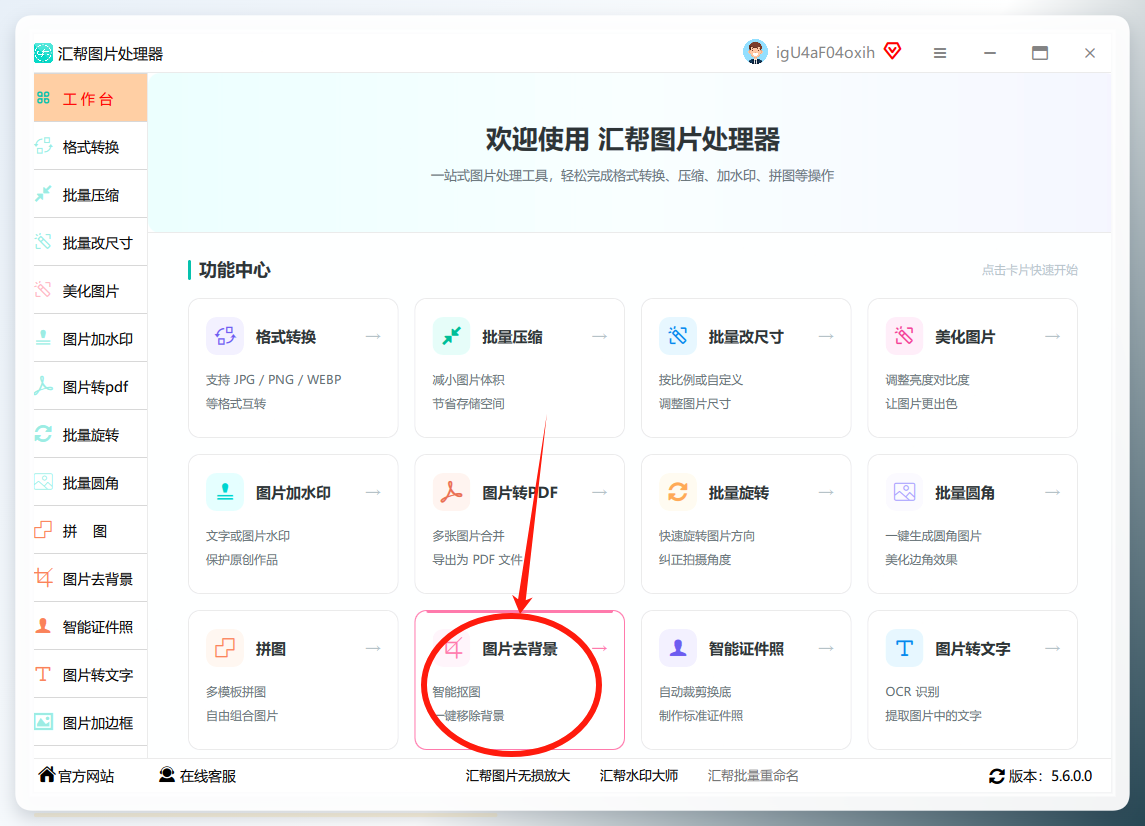Click the 图片去背景 sidebar crop icon
The width and height of the screenshot is (1145, 826).
pyautogui.click(x=43, y=578)
